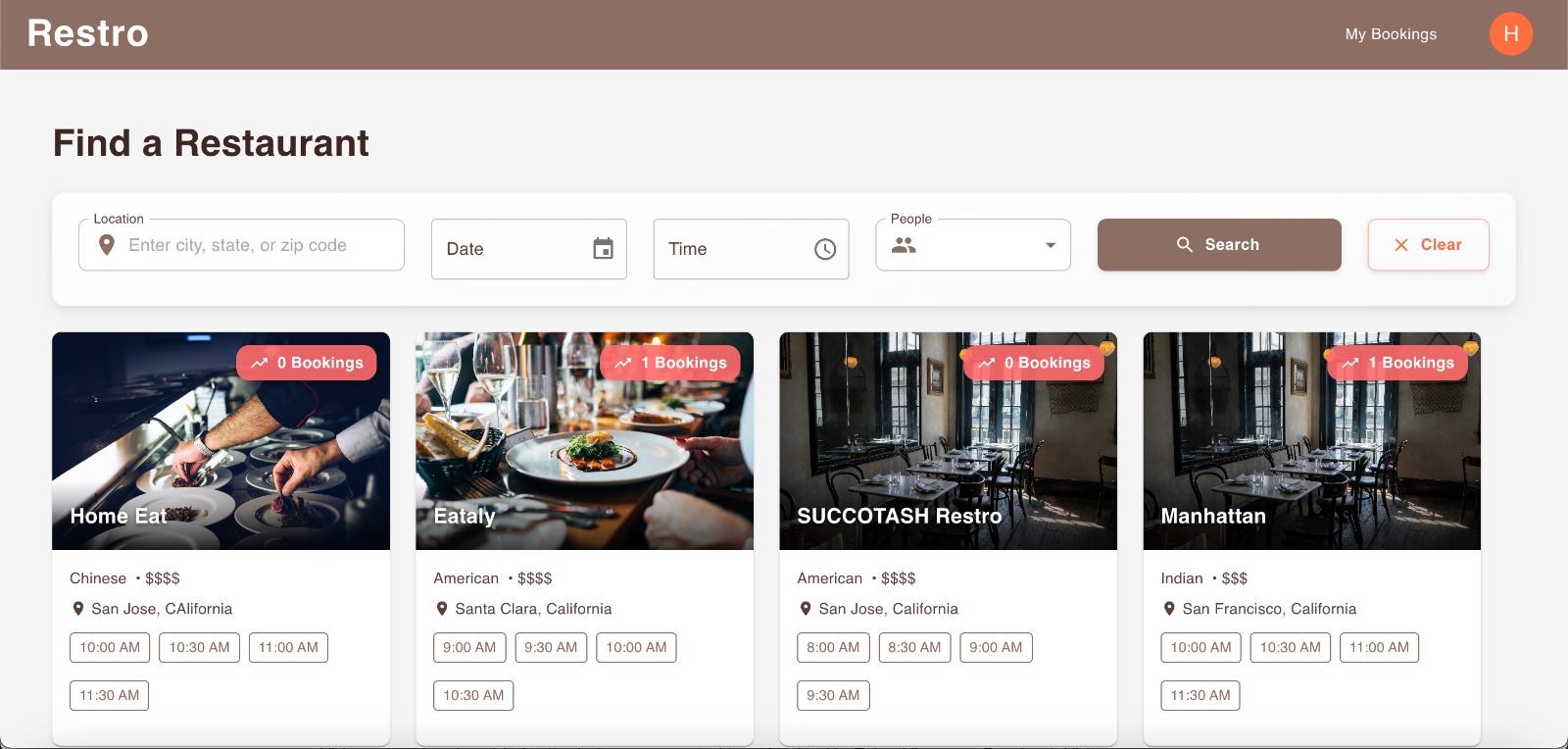Viewport: 1568px width, 749px height.
Task: Click the Search button
Action: (1219, 245)
